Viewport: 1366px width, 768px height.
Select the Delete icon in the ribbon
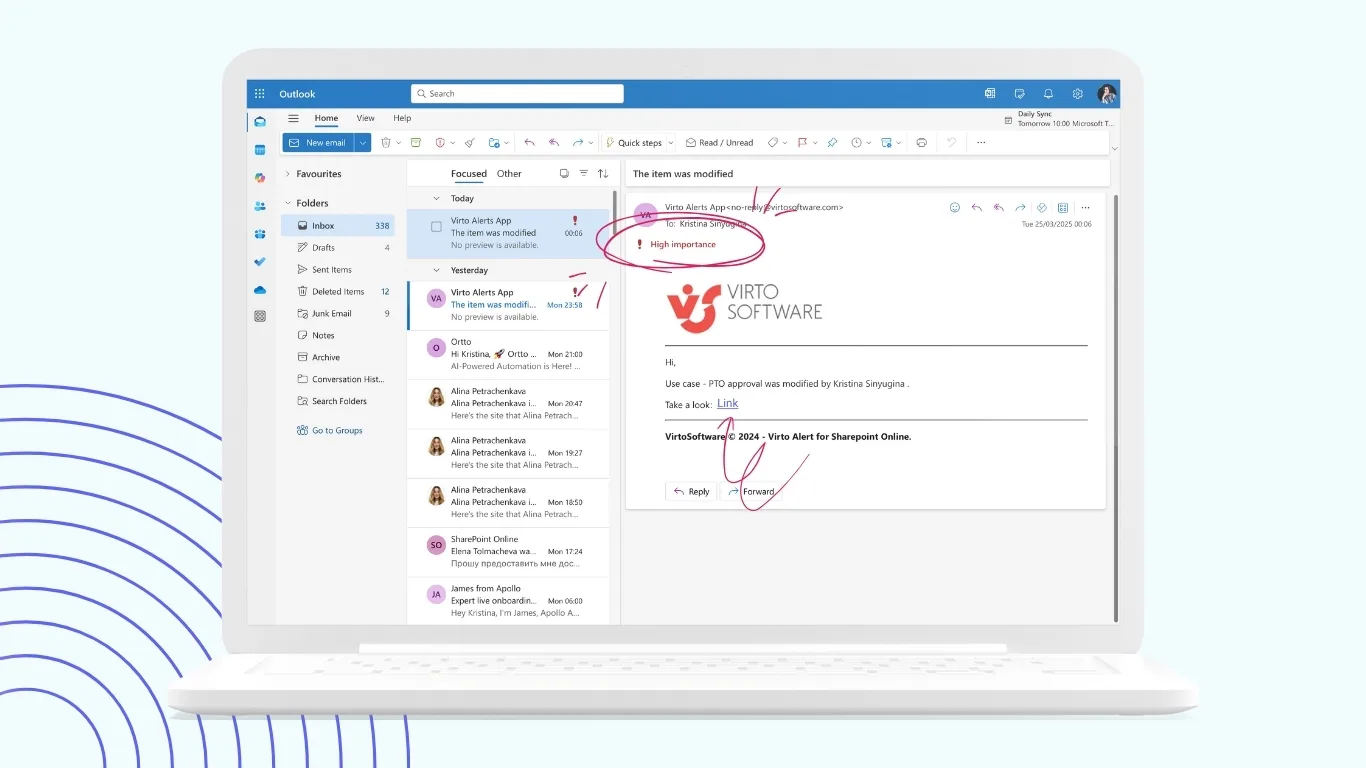pyautogui.click(x=387, y=142)
